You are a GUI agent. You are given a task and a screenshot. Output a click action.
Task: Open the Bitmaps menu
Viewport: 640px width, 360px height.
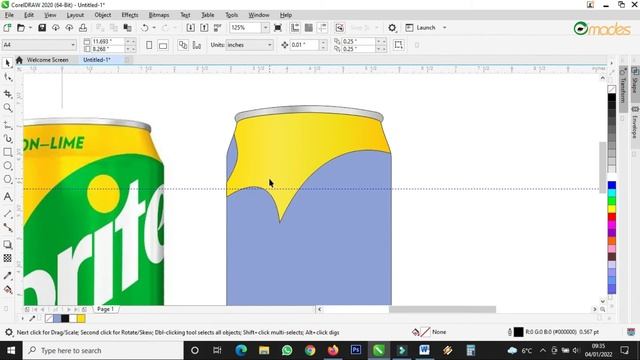(x=159, y=15)
